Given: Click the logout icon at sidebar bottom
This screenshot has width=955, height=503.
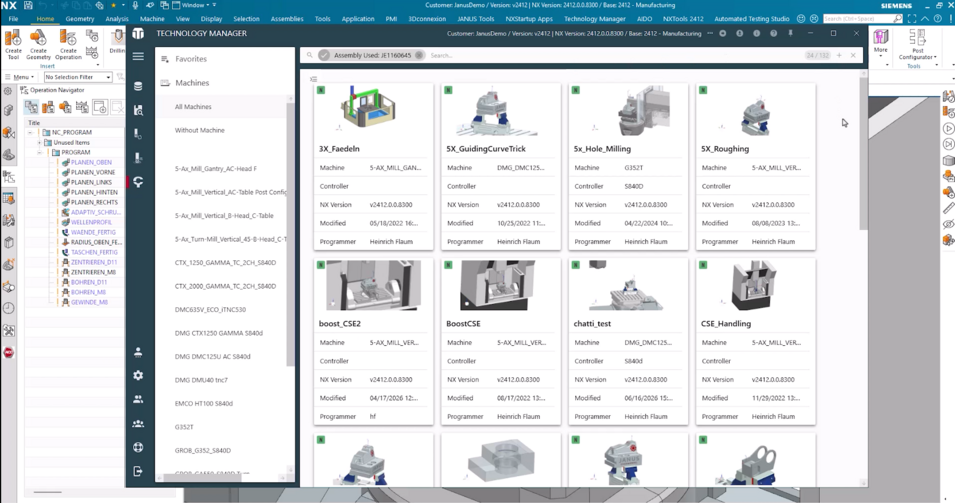Looking at the screenshot, I should coord(138,471).
